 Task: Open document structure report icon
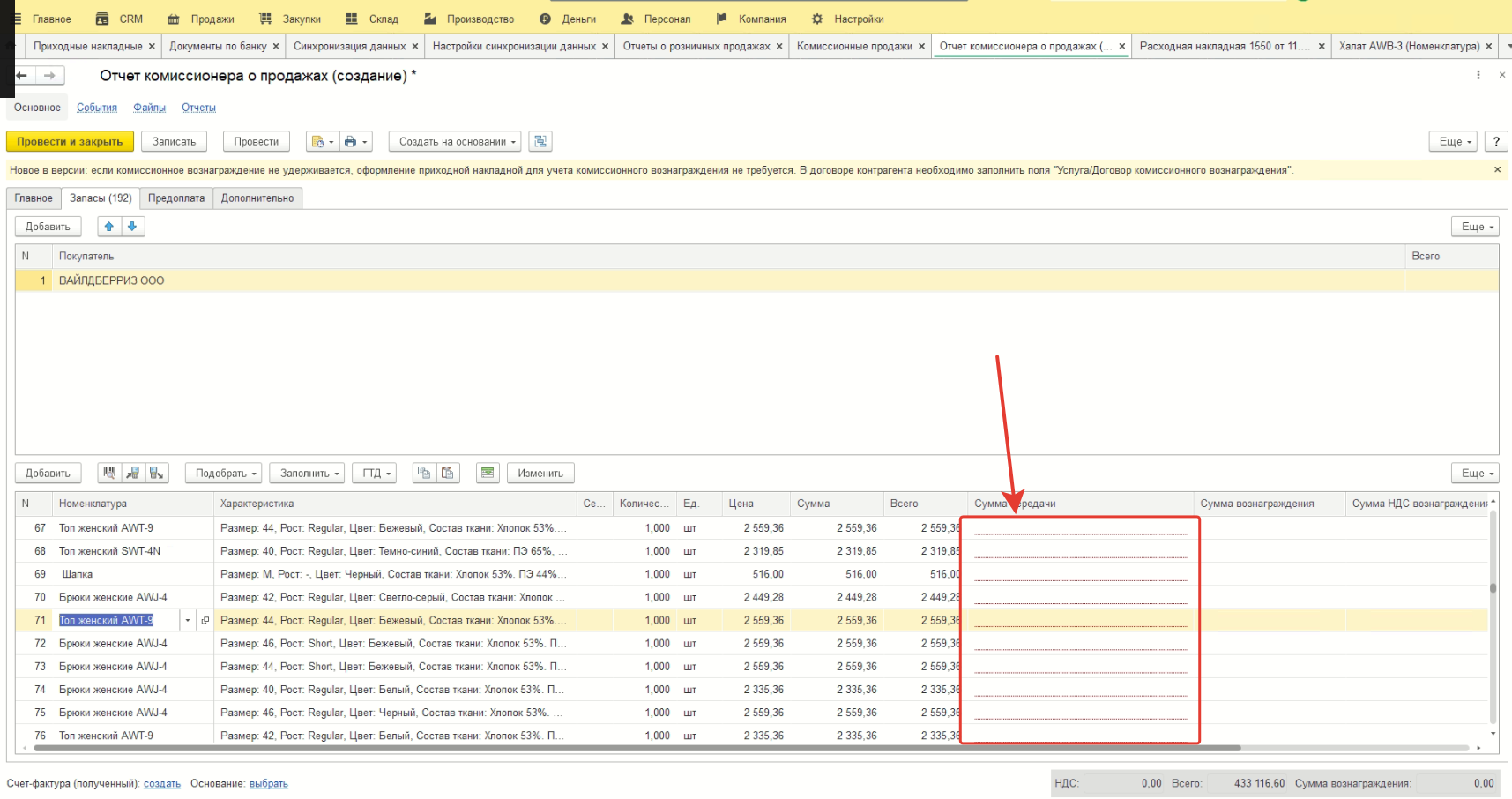tap(541, 142)
